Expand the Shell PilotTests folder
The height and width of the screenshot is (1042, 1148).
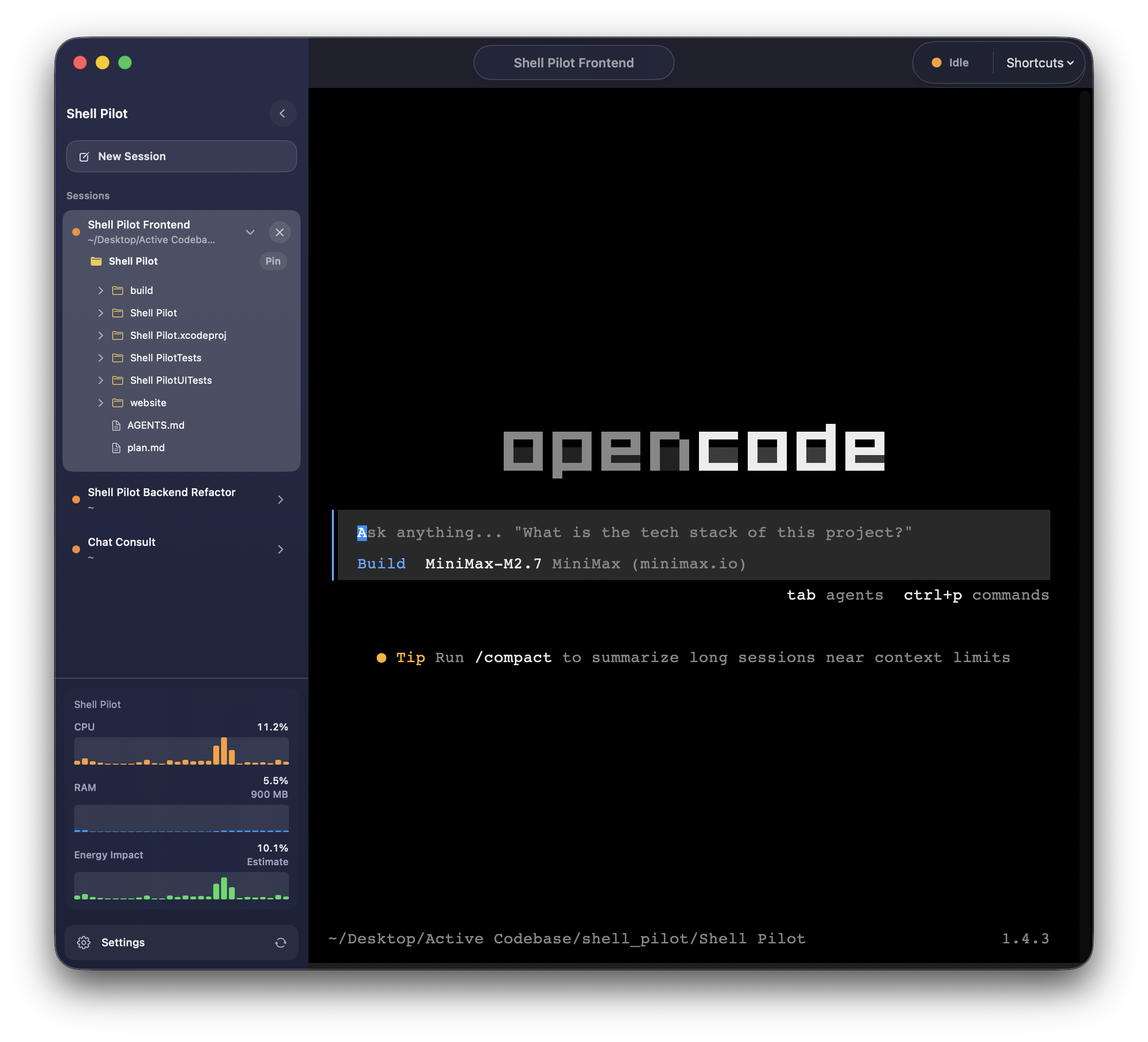pyautogui.click(x=101, y=358)
